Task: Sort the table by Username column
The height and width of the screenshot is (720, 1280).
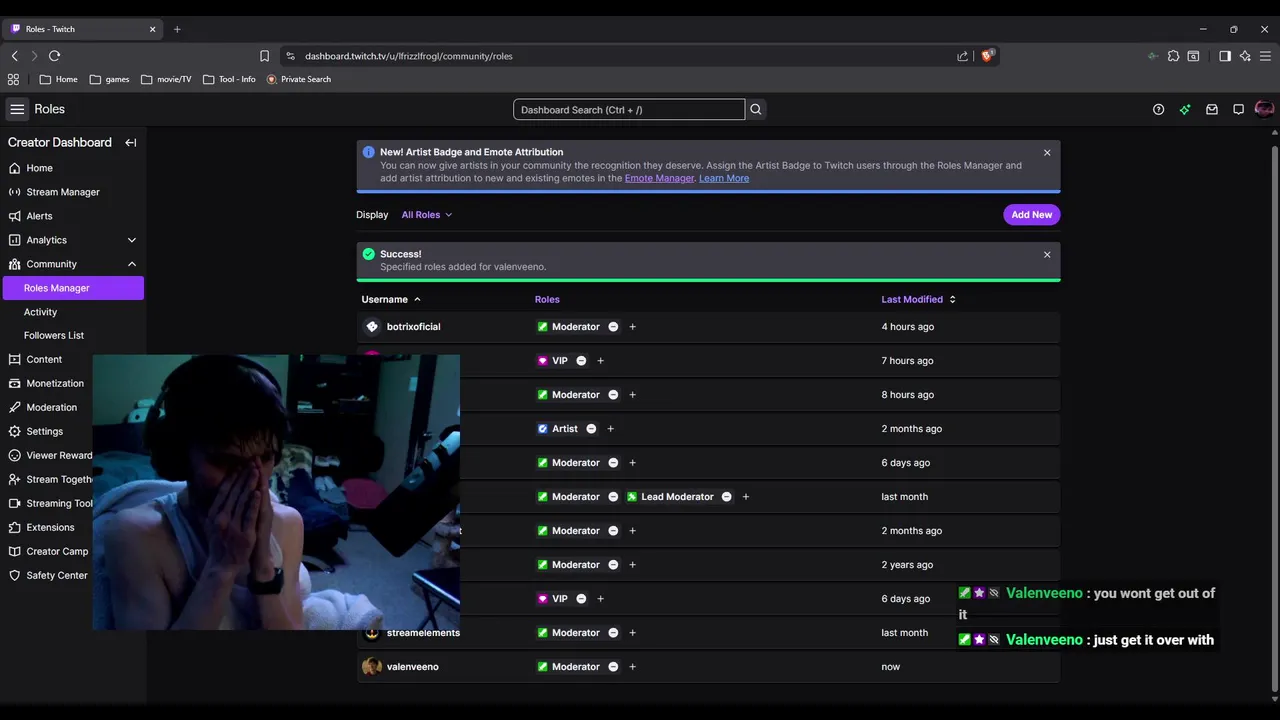Action: click(x=391, y=299)
